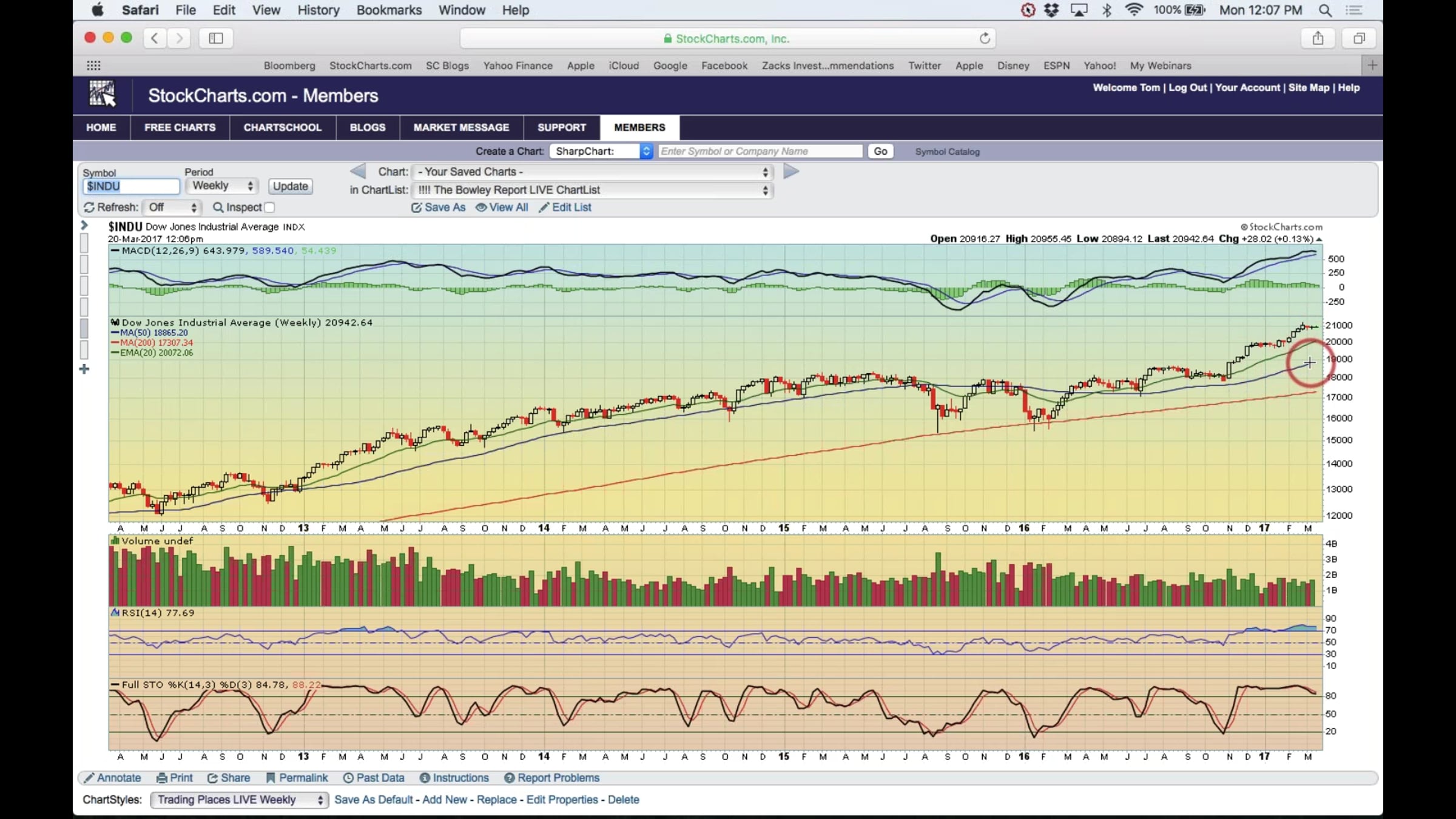Viewport: 1456px width, 819px height.
Task: Open the Yahoo Finance bookmark
Action: click(517, 66)
